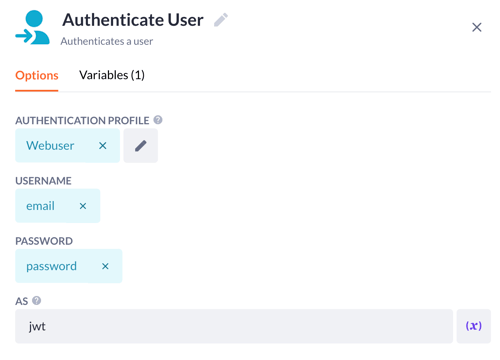Show help for Authentication Profile
The image size is (500, 360).
pos(158,120)
